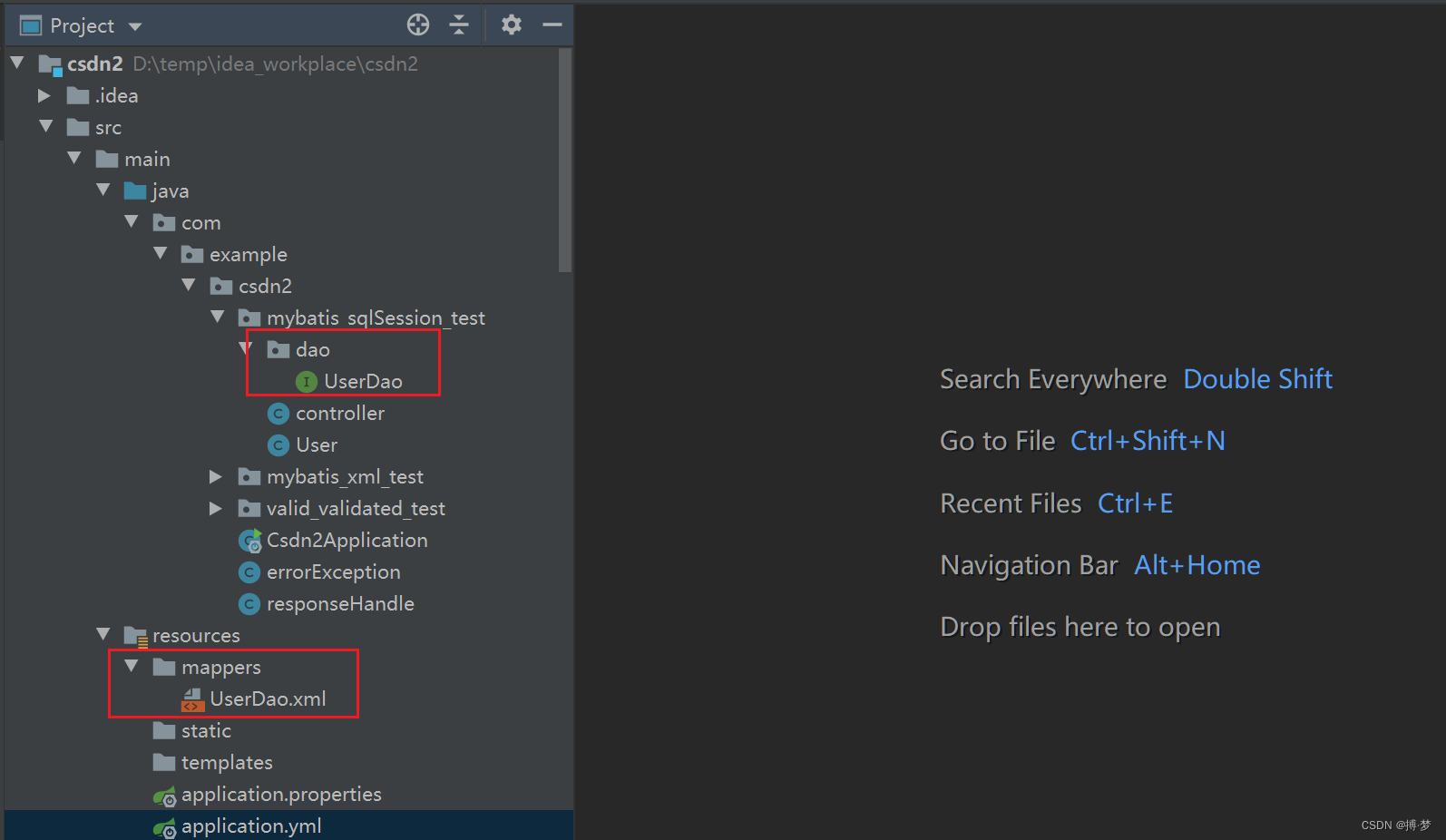Select the UserDao.xml file name
Viewport: 1446px width, 840px height.
[268, 699]
